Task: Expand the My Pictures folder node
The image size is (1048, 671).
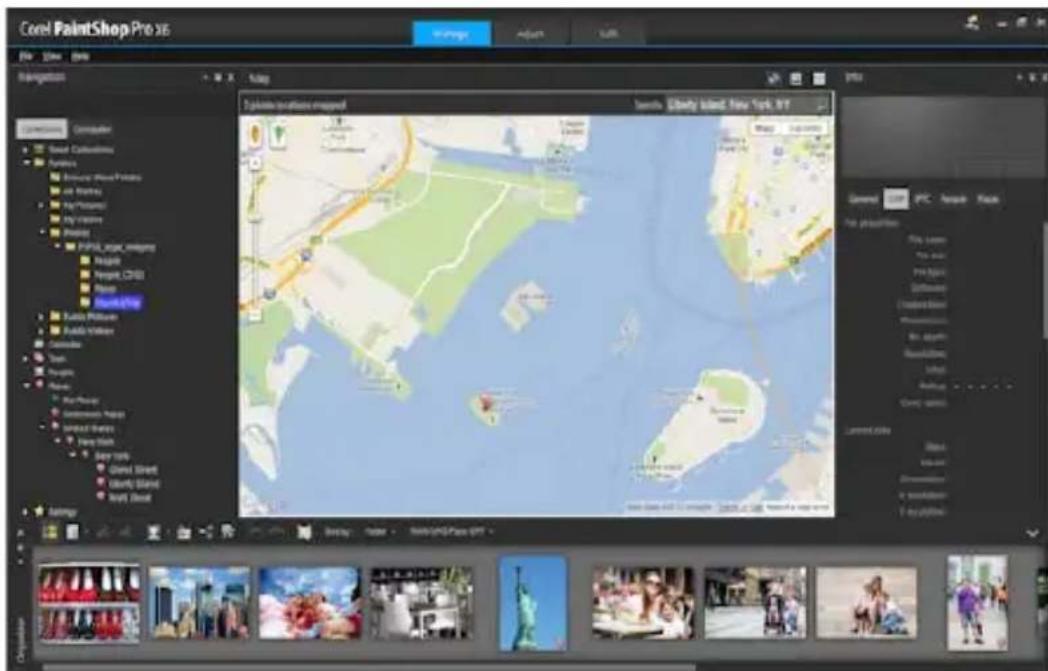Action: coord(42,205)
